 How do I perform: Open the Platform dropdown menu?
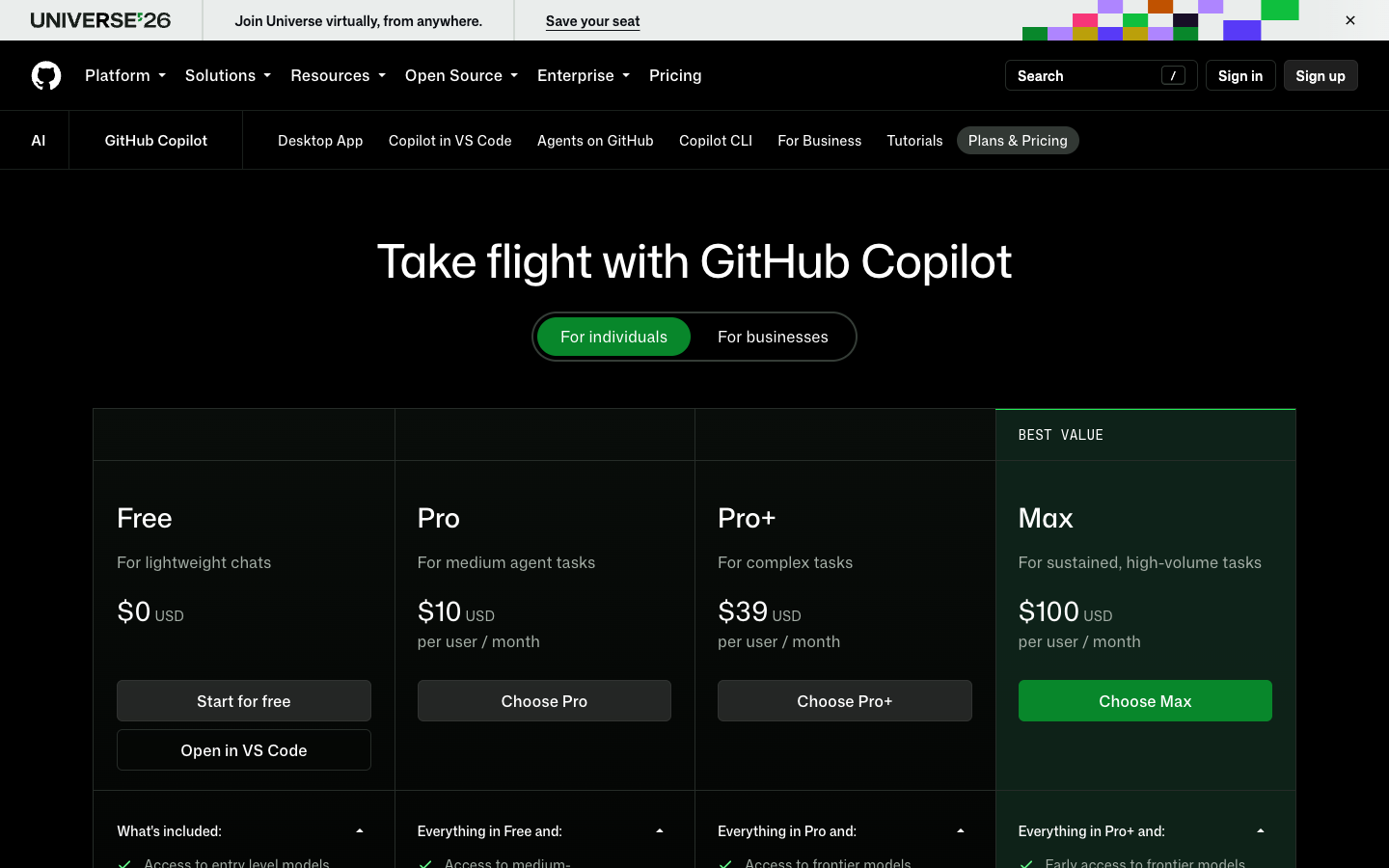(x=125, y=75)
